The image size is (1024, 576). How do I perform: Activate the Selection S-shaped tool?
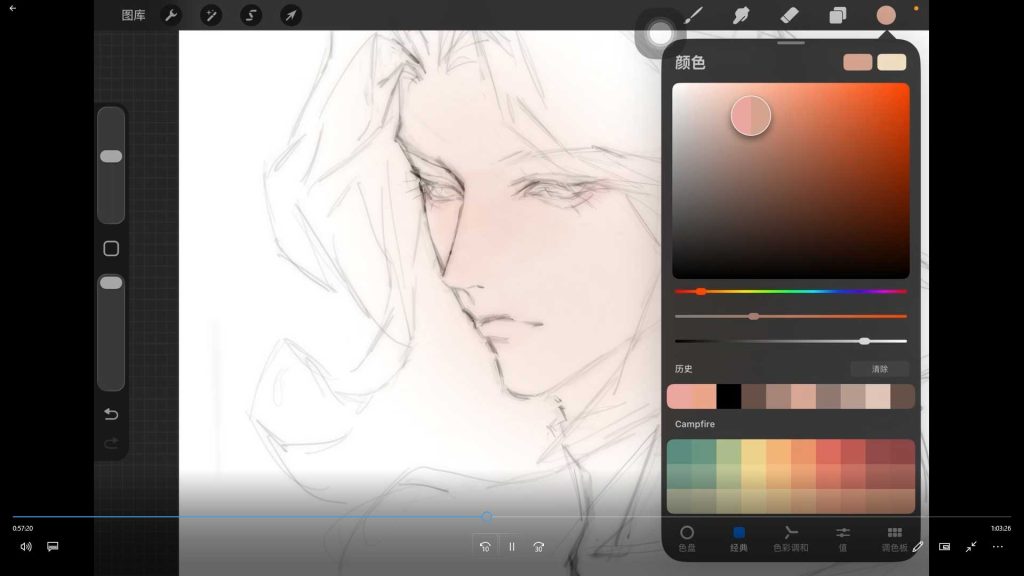pyautogui.click(x=251, y=15)
